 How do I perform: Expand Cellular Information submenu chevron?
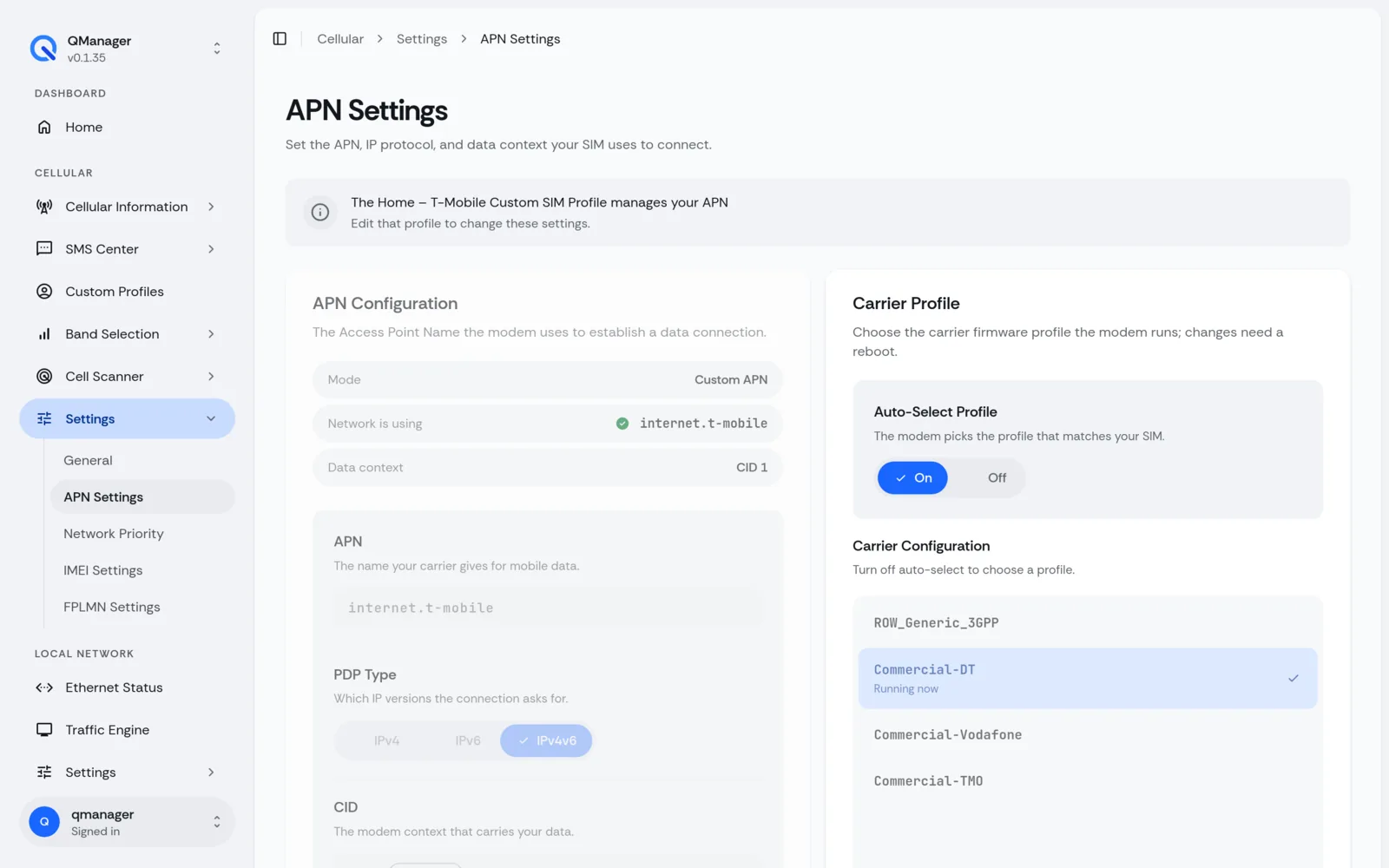pos(211,207)
